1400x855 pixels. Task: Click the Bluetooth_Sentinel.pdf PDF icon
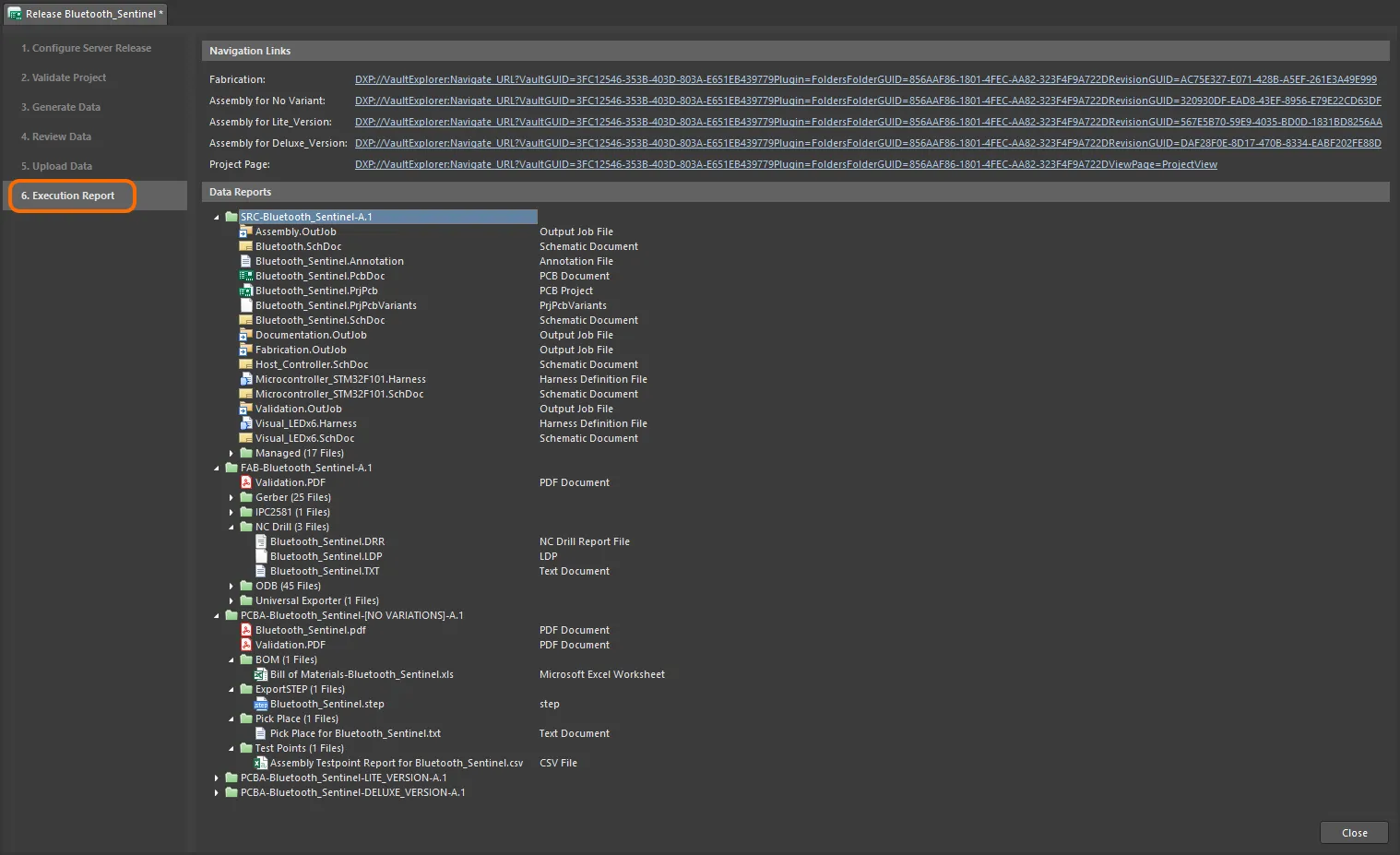pyautogui.click(x=245, y=630)
